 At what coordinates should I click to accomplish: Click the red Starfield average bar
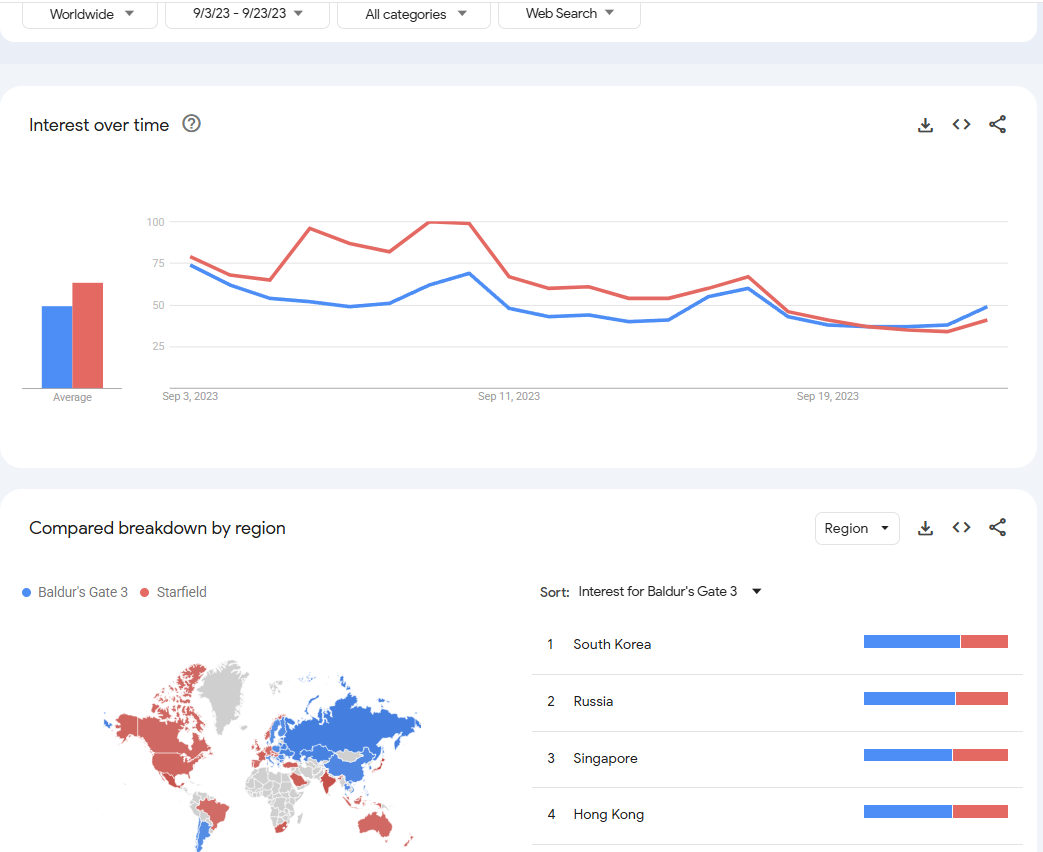87,335
